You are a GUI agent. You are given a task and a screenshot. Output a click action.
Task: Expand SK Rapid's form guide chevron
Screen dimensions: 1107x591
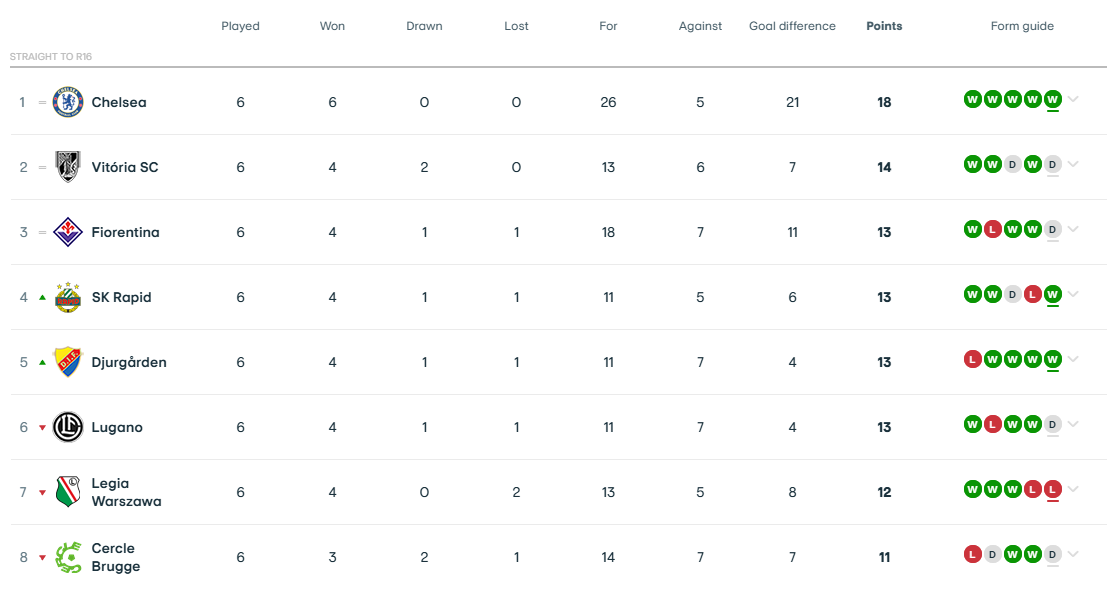coord(1073,294)
